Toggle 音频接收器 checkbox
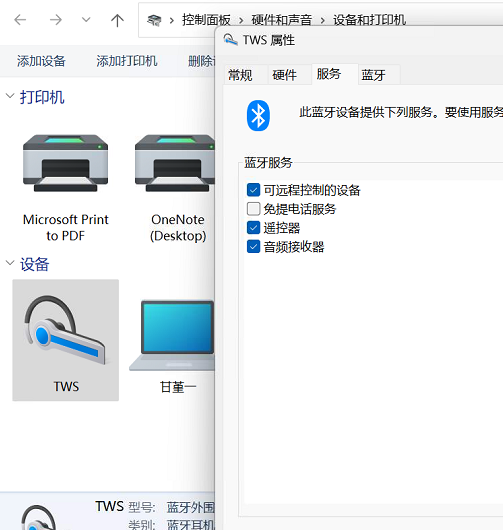This screenshot has height=530, width=503. [254, 246]
